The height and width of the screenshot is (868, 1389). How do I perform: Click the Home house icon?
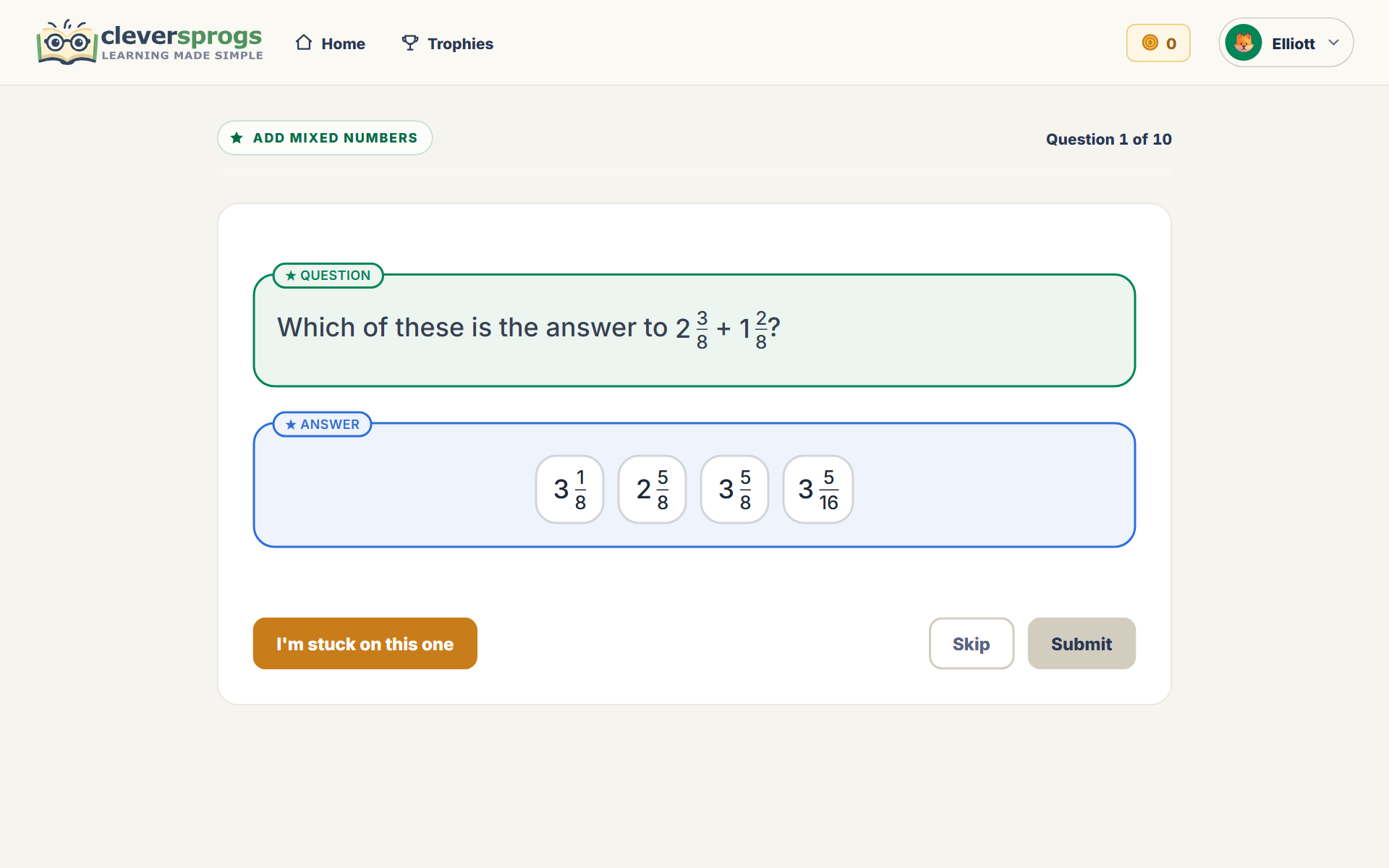pyautogui.click(x=304, y=43)
